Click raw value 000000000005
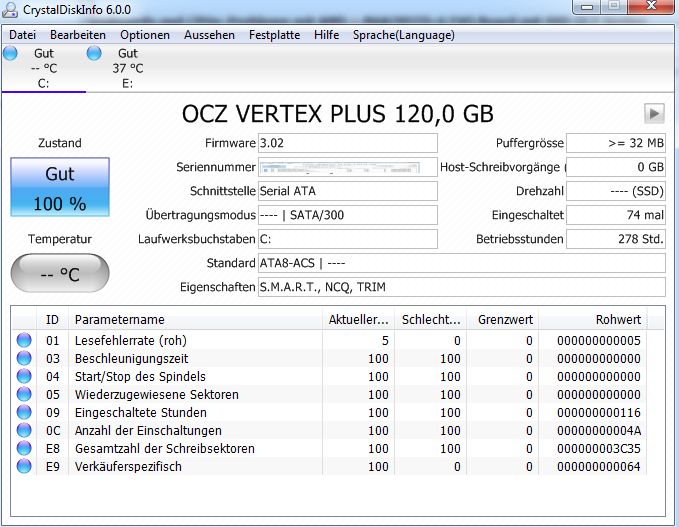This screenshot has width=679, height=527. coord(599,340)
